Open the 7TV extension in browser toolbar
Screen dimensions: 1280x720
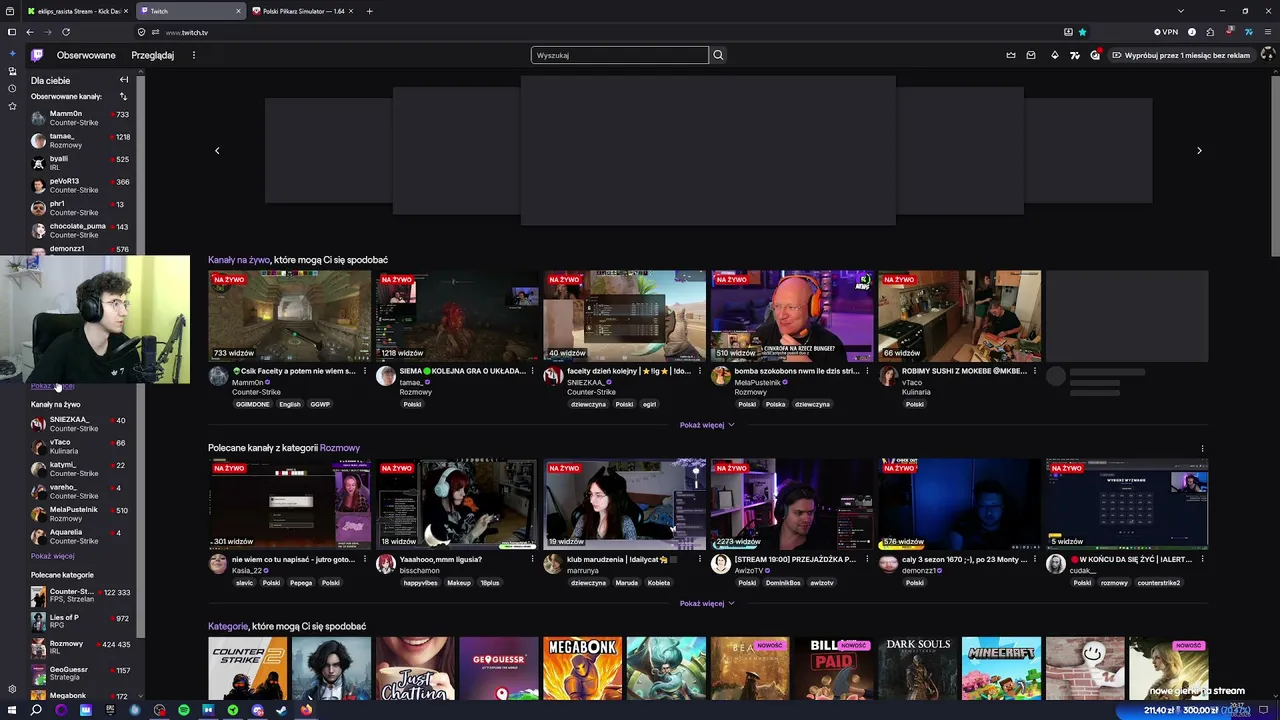1248,32
